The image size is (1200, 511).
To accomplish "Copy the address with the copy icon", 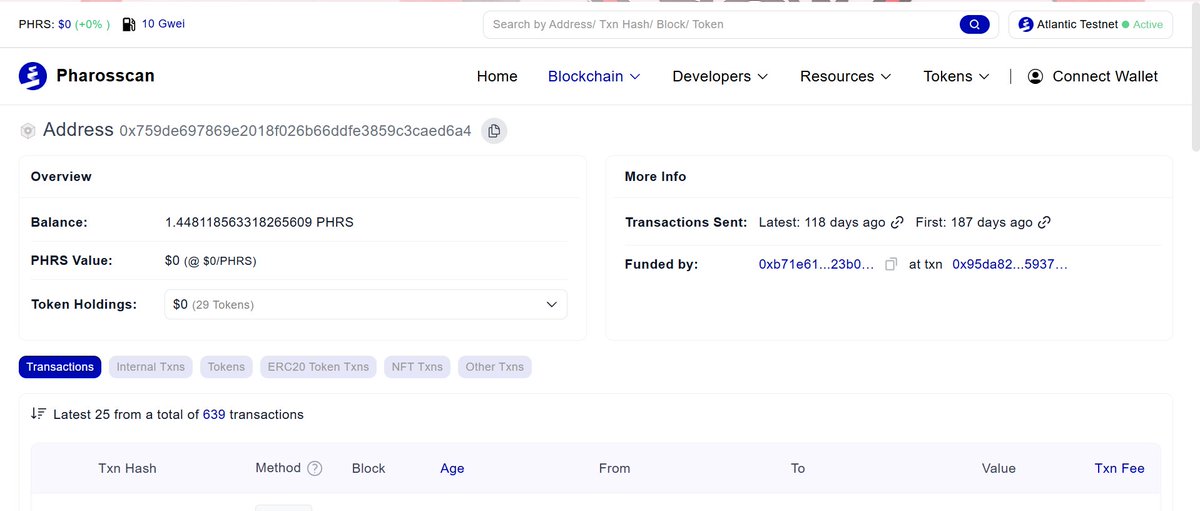I will (x=494, y=131).
